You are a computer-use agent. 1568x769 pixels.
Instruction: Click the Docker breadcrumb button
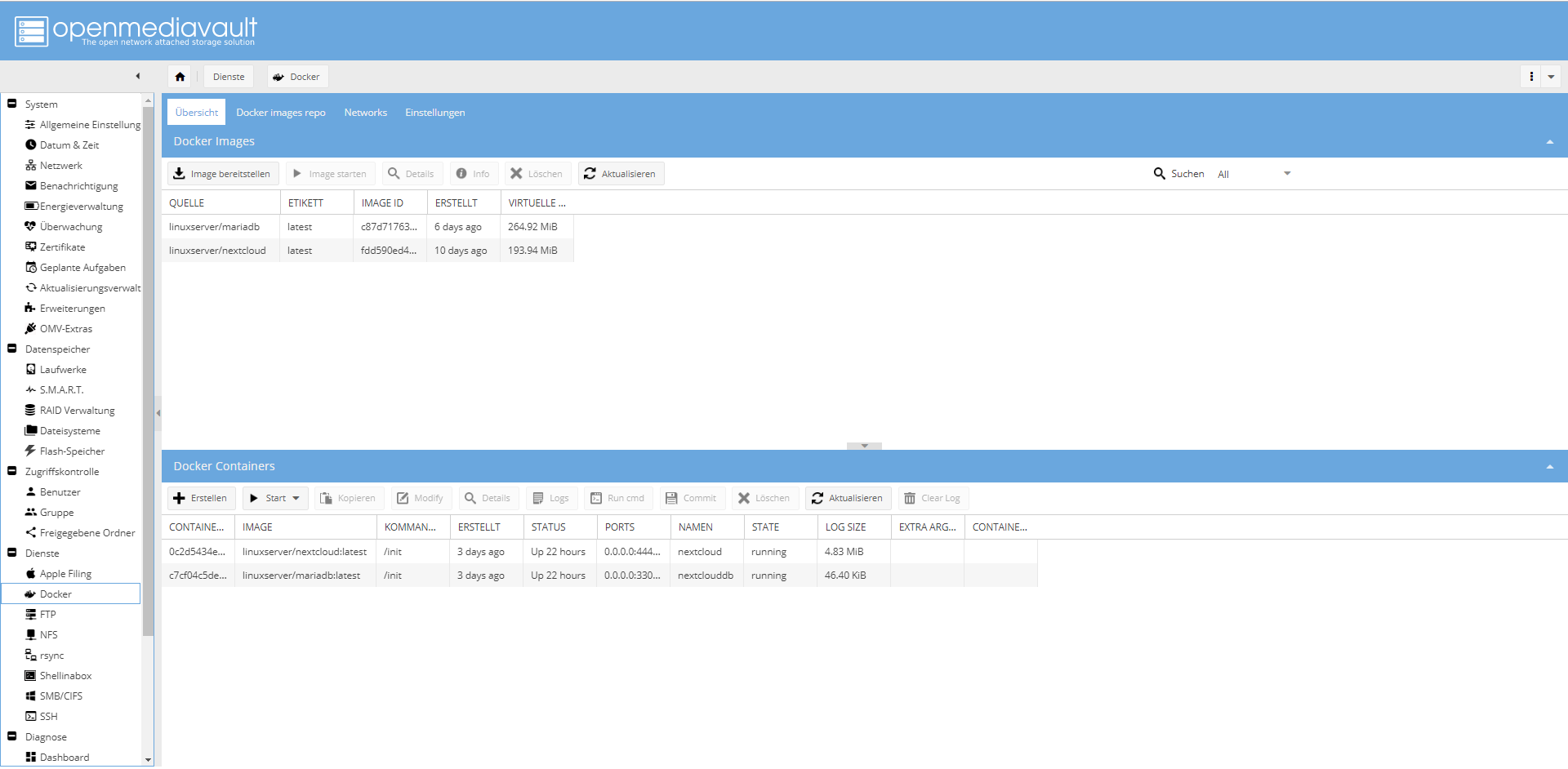click(x=297, y=77)
